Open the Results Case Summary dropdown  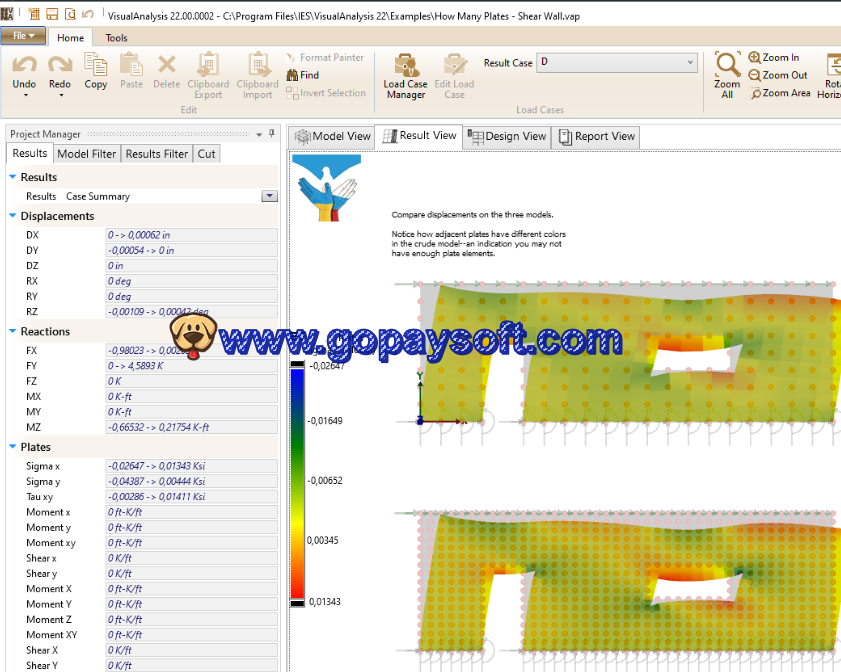tap(269, 196)
